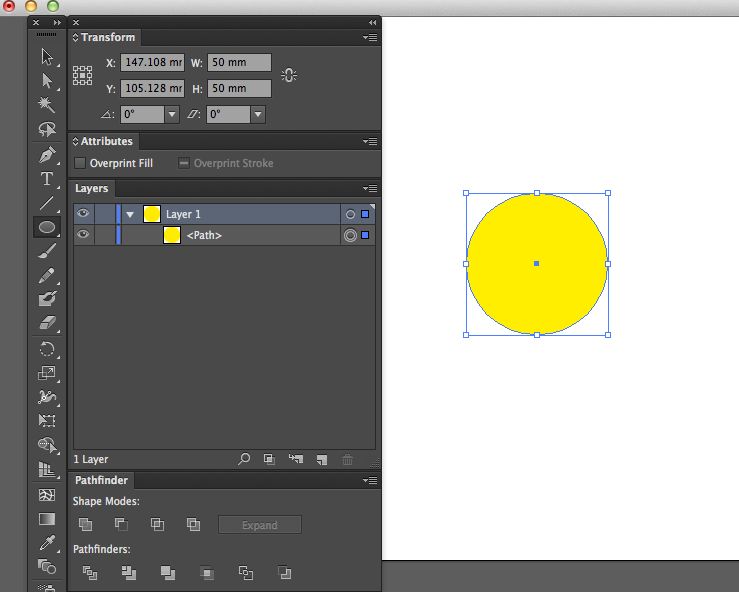Choose the Shape Builder tool

pyautogui.click(x=47, y=444)
